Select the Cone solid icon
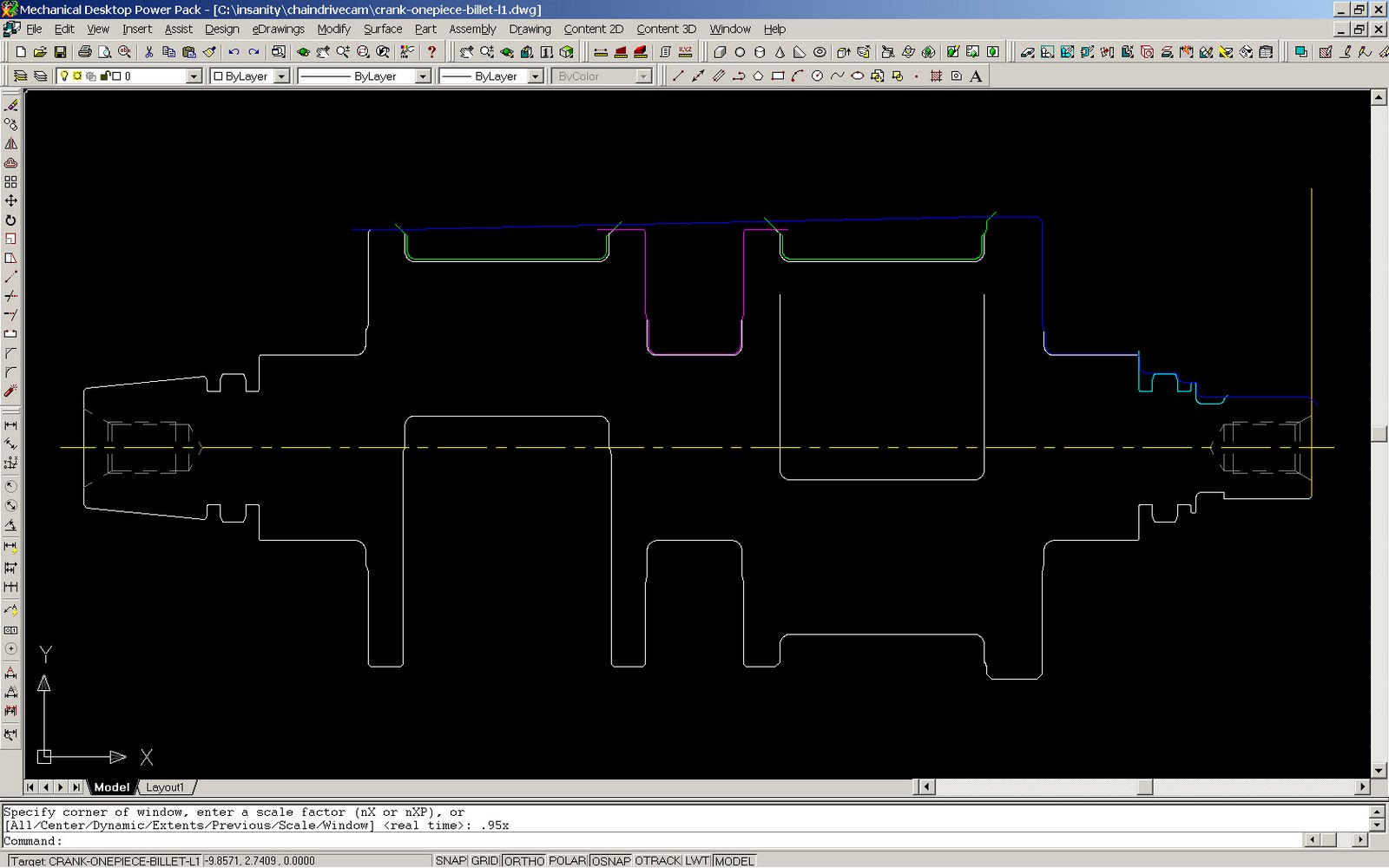Image resolution: width=1389 pixels, height=868 pixels. coord(780,52)
